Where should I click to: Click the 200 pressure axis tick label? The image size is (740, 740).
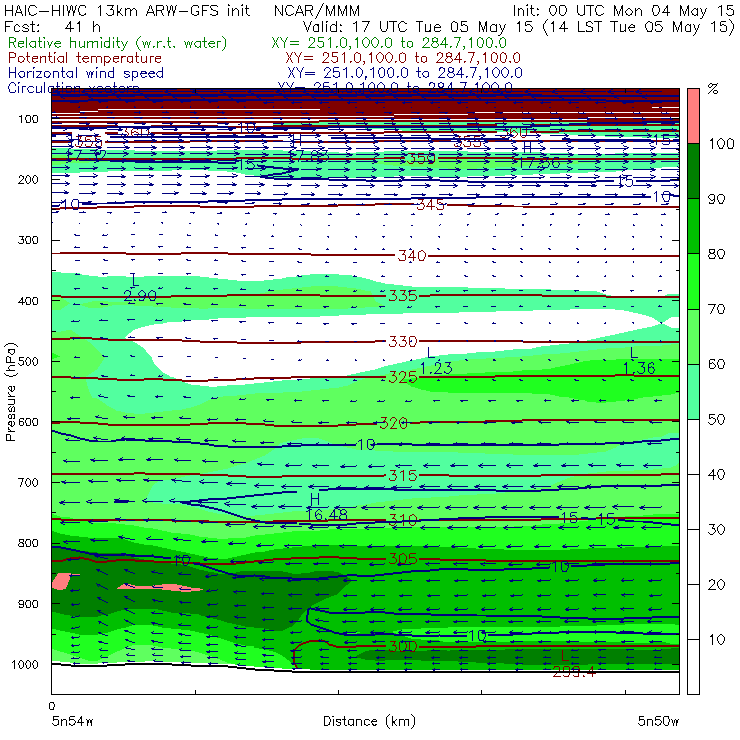click(28, 179)
